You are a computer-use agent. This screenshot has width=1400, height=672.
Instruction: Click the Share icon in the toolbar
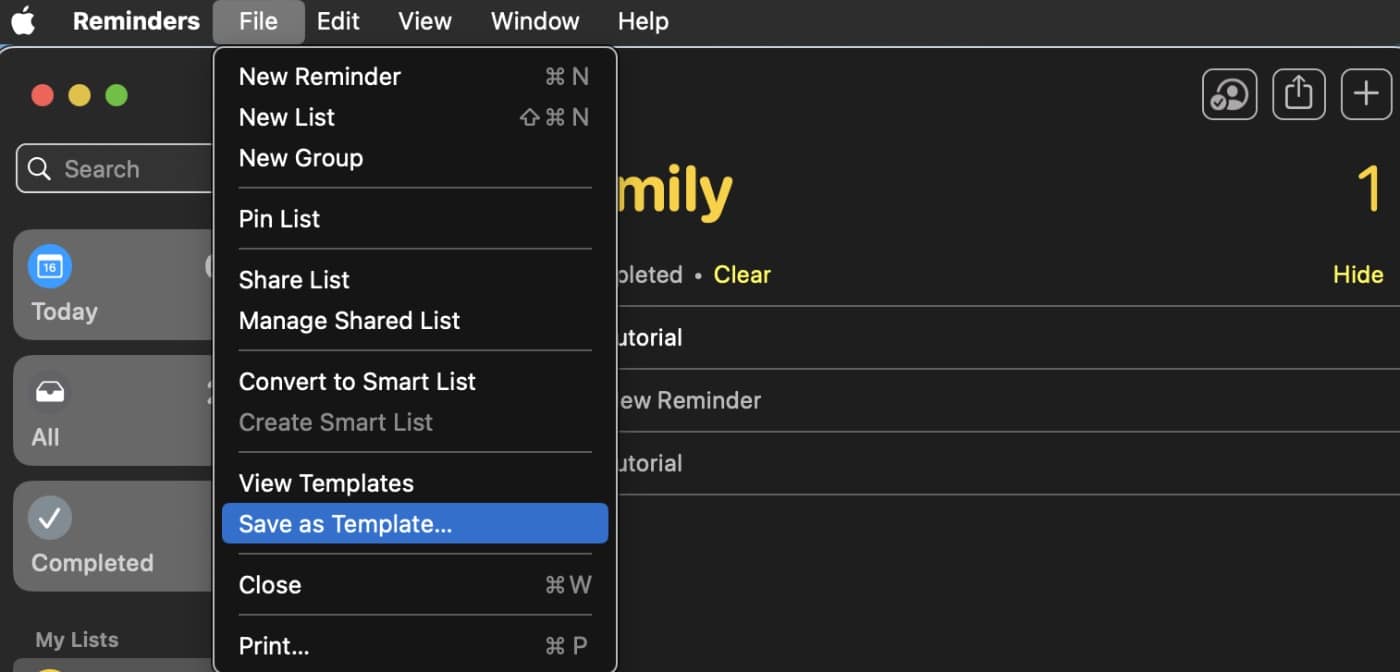coord(1298,95)
